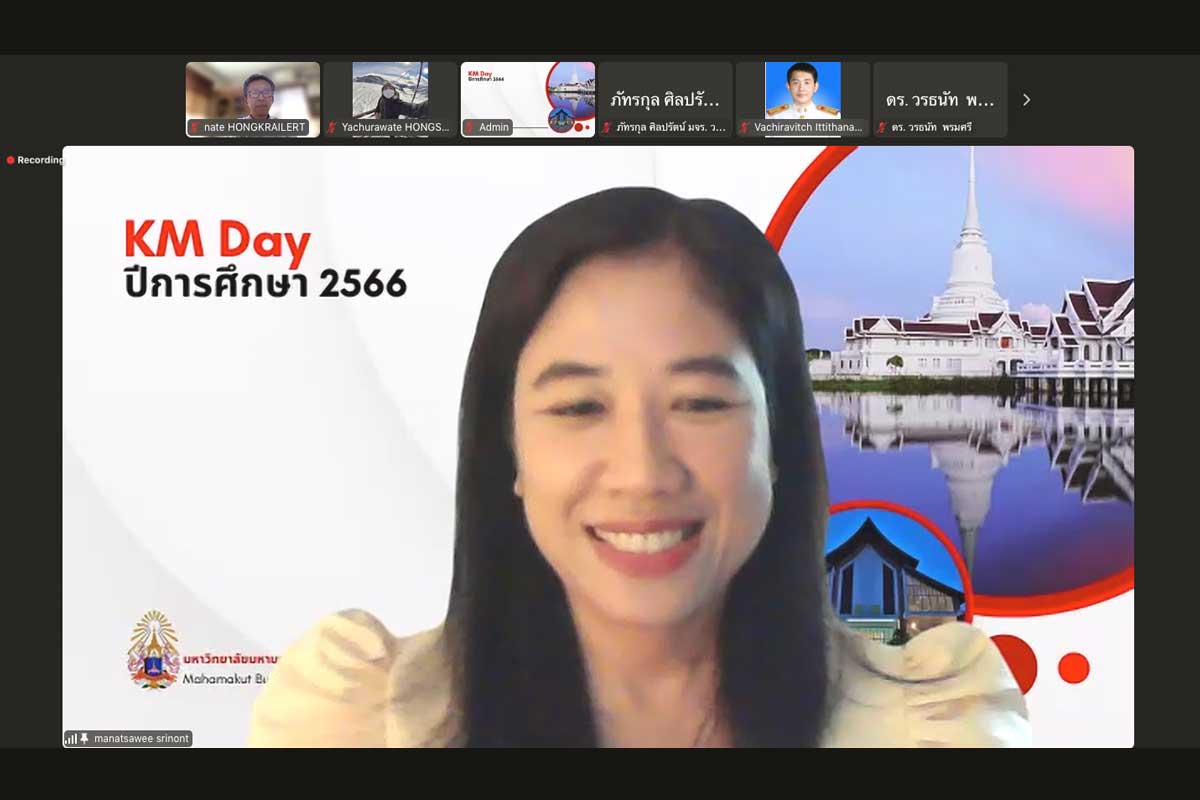Click the muted mic icon beside ภัทรกุล ศิลปรัตน์
This screenshot has width=1200, height=800.
click(607, 128)
